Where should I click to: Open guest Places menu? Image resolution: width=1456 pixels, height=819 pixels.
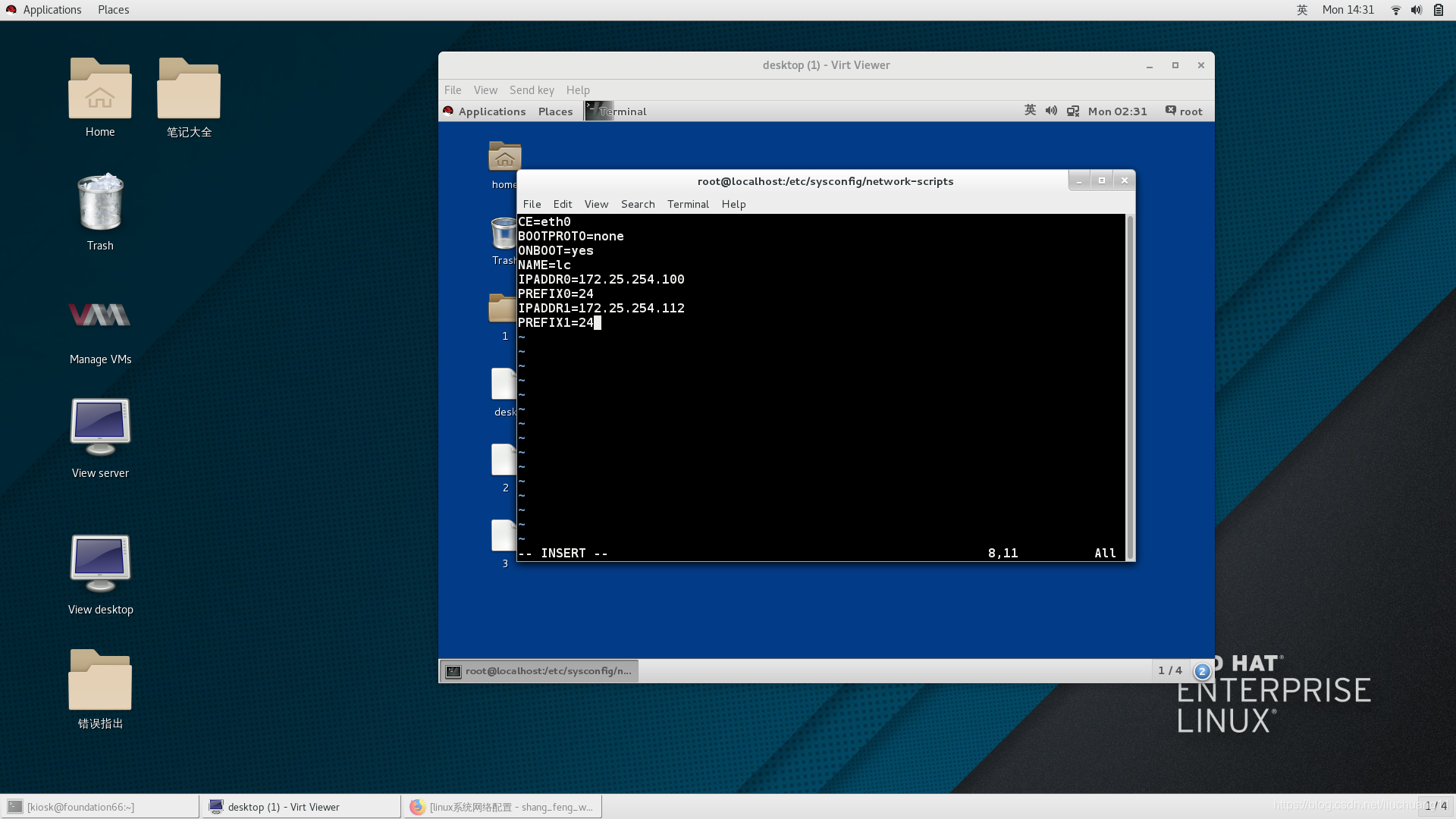pyautogui.click(x=555, y=111)
